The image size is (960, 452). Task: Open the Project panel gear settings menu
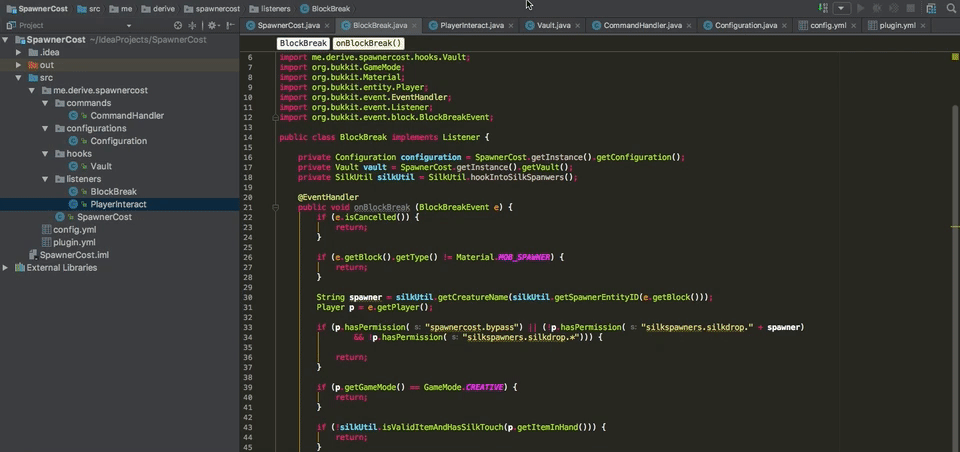(x=212, y=26)
